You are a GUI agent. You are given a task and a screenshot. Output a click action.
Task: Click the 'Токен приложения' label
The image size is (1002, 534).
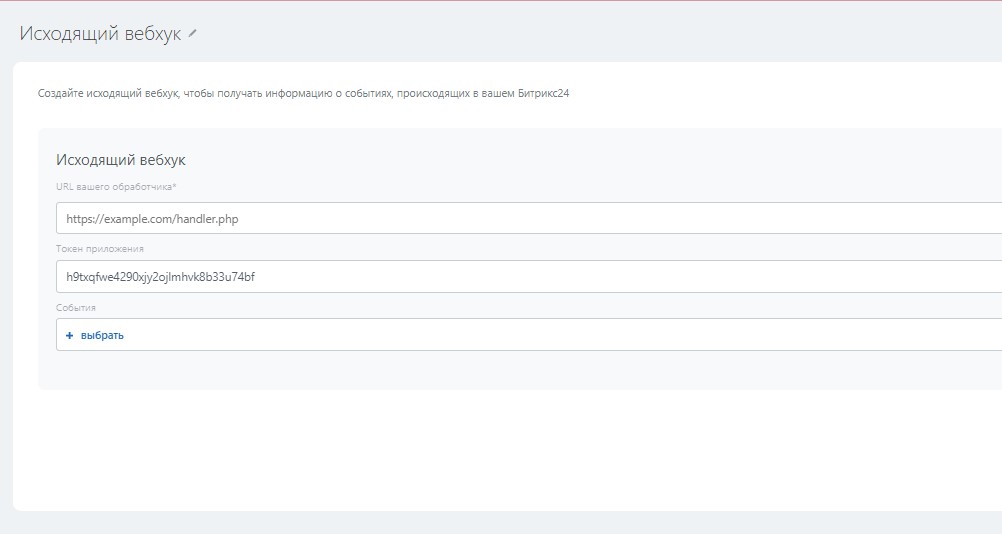pos(100,249)
